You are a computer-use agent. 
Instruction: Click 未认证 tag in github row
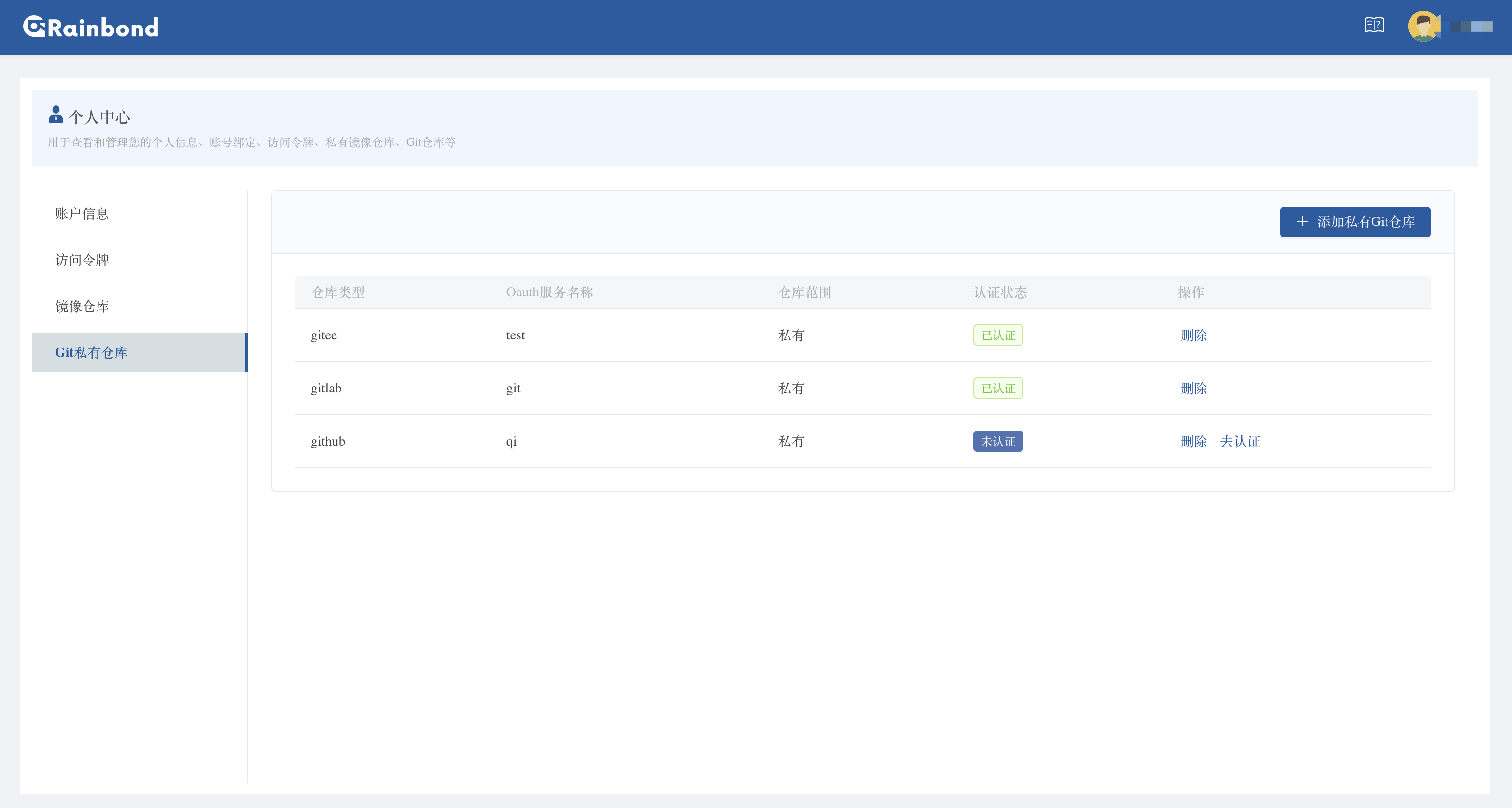coord(998,441)
